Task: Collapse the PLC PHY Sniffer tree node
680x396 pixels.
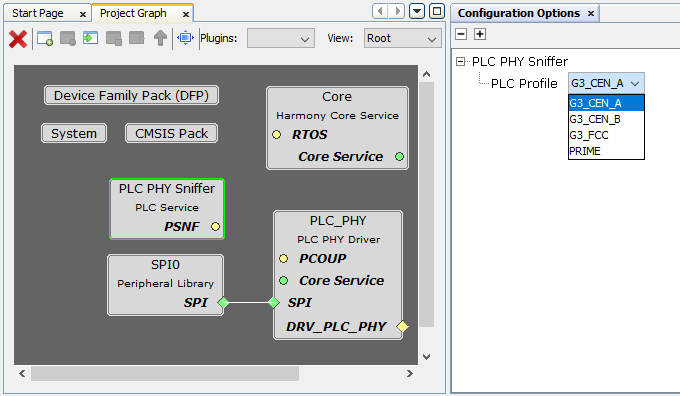Action: [x=461, y=62]
